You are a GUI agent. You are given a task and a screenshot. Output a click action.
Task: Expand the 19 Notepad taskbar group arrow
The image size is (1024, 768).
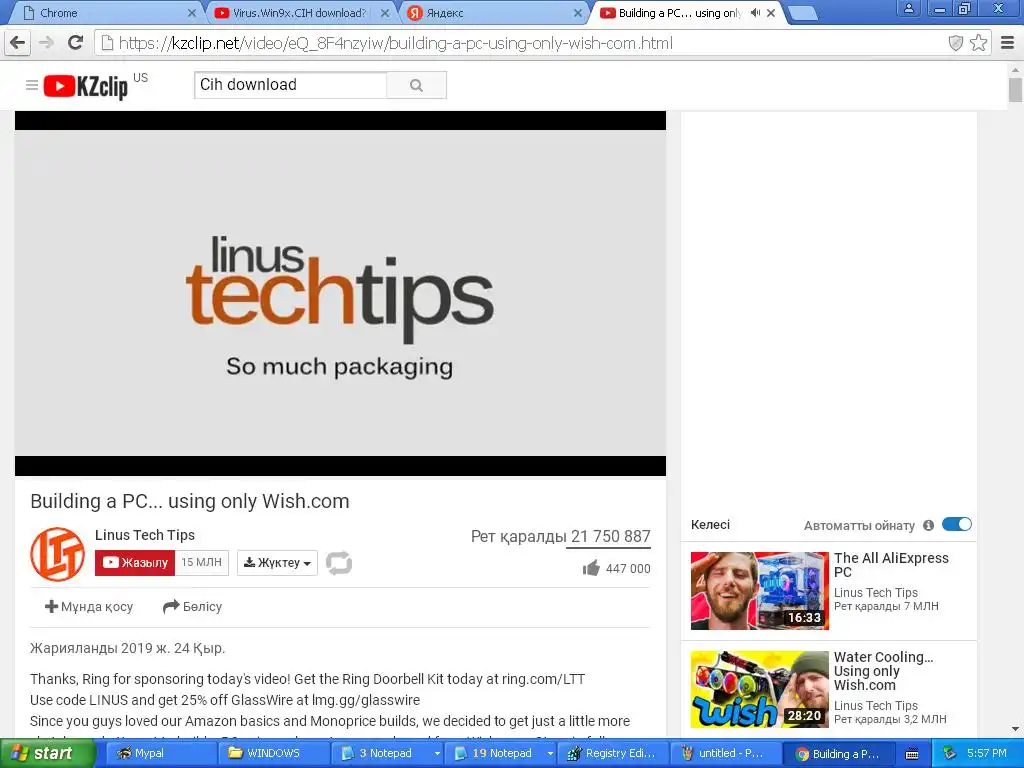(550, 754)
